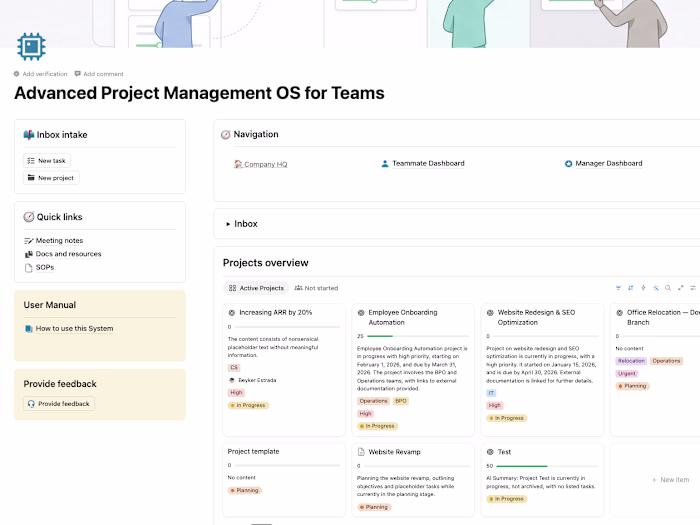Open the sort icon in Projects overview
Screen dimensions: 700x525
pos(631,288)
